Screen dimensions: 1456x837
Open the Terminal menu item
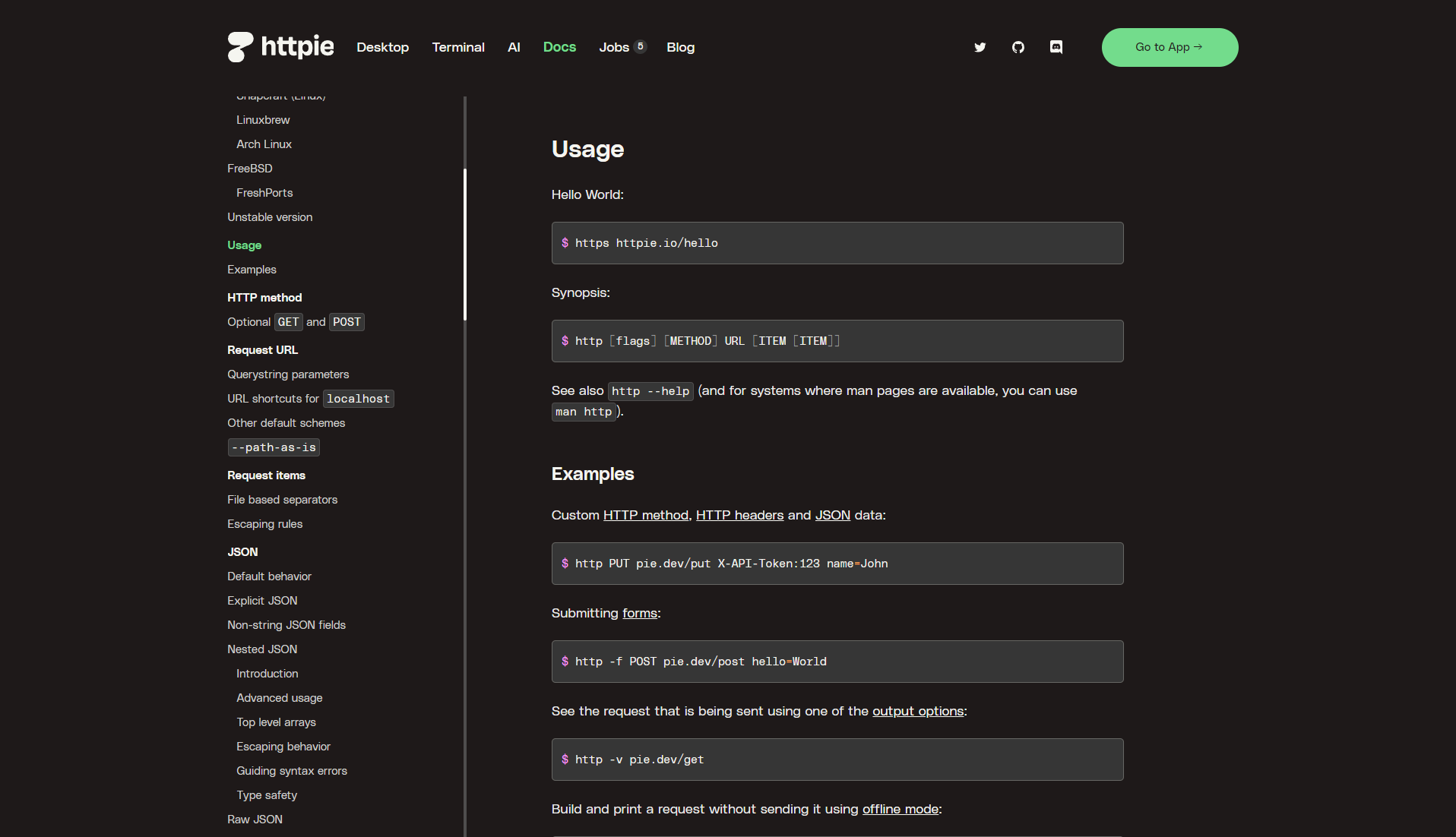coord(457,47)
